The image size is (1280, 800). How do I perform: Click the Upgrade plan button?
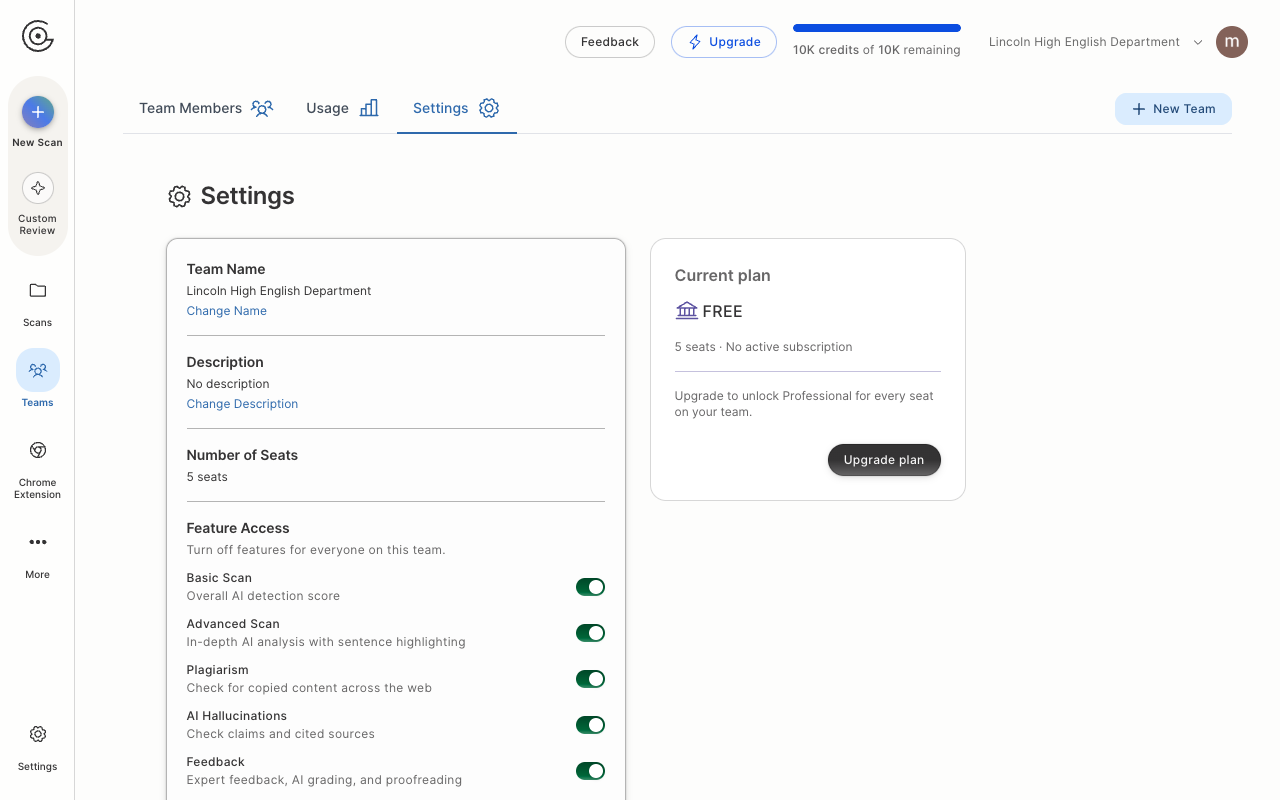pyautogui.click(x=884, y=460)
